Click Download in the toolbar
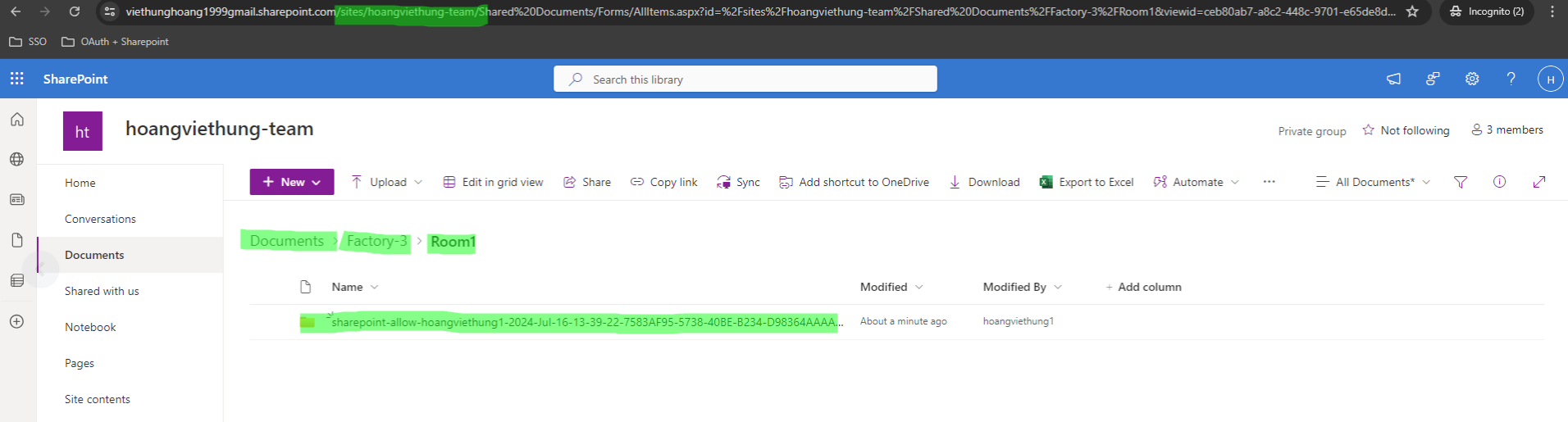 pyautogui.click(x=984, y=182)
